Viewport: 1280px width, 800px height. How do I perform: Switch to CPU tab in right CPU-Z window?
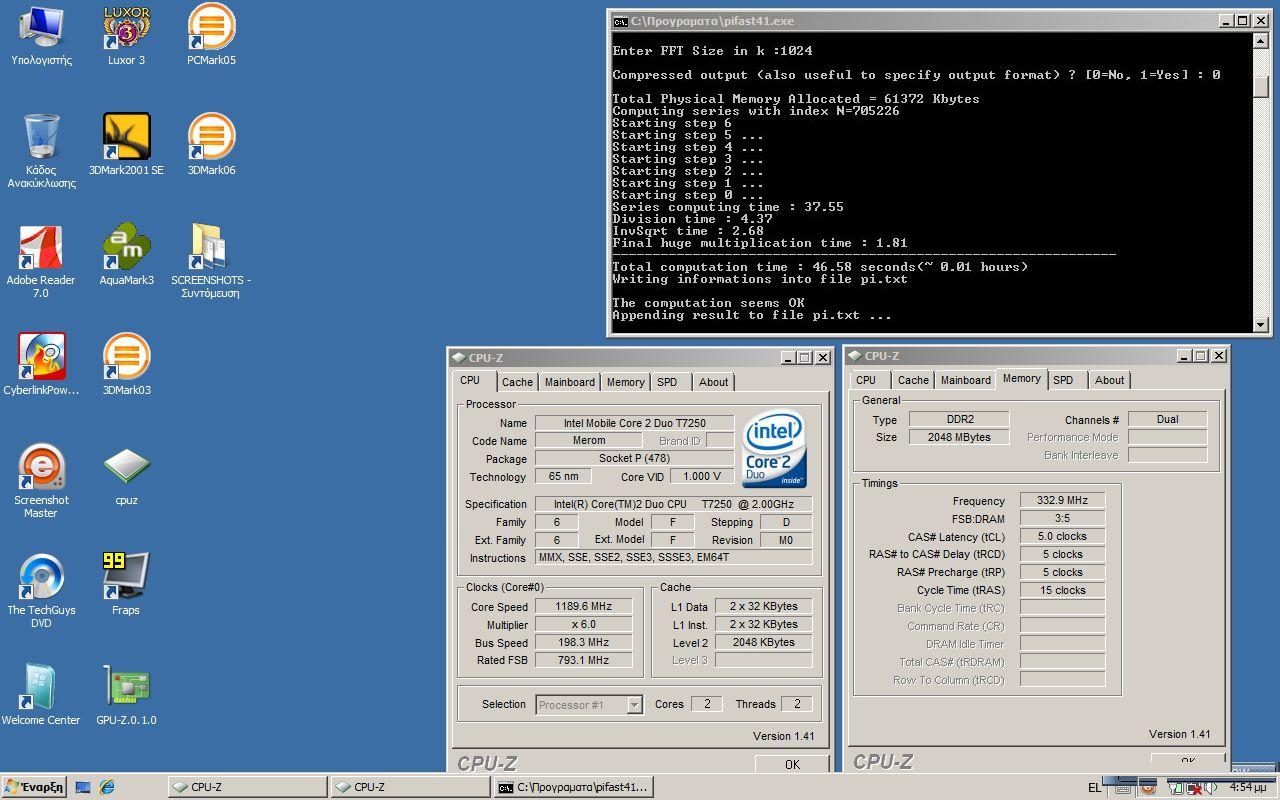(x=866, y=380)
